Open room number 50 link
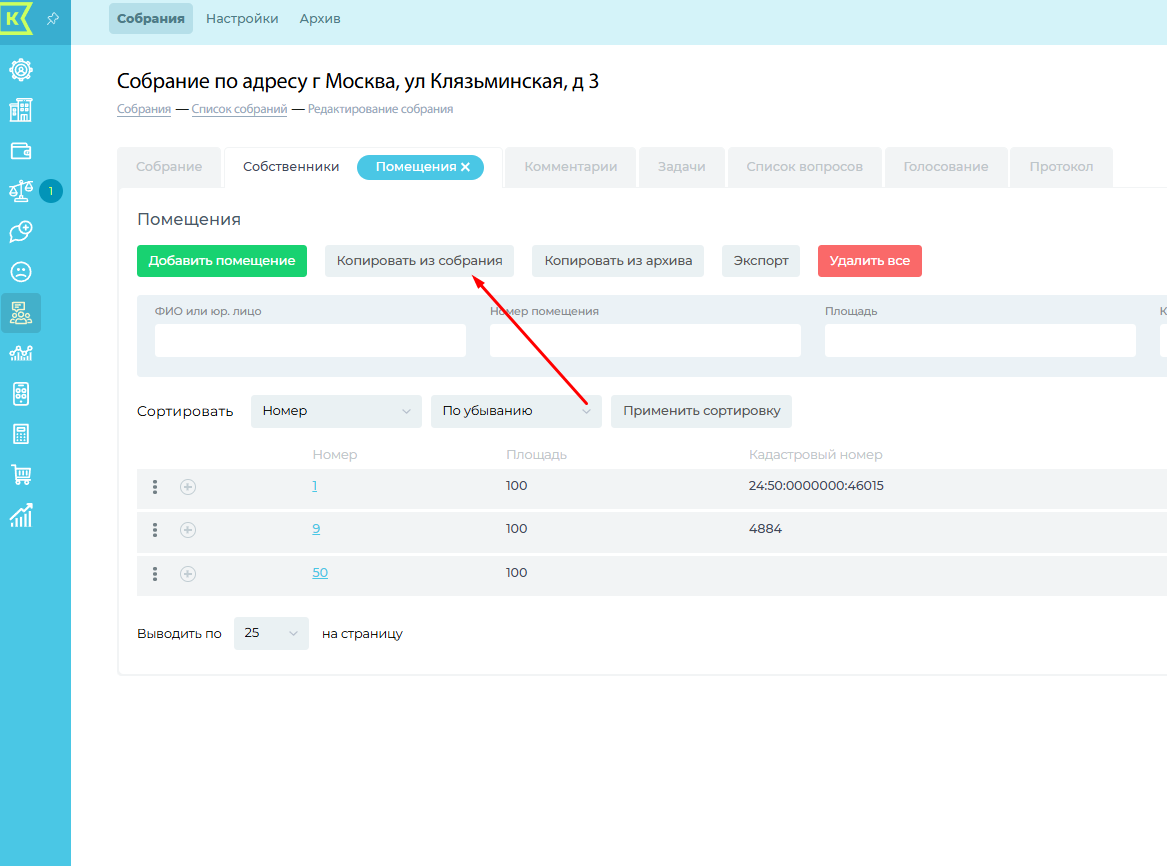The width and height of the screenshot is (1167, 866). (x=320, y=573)
